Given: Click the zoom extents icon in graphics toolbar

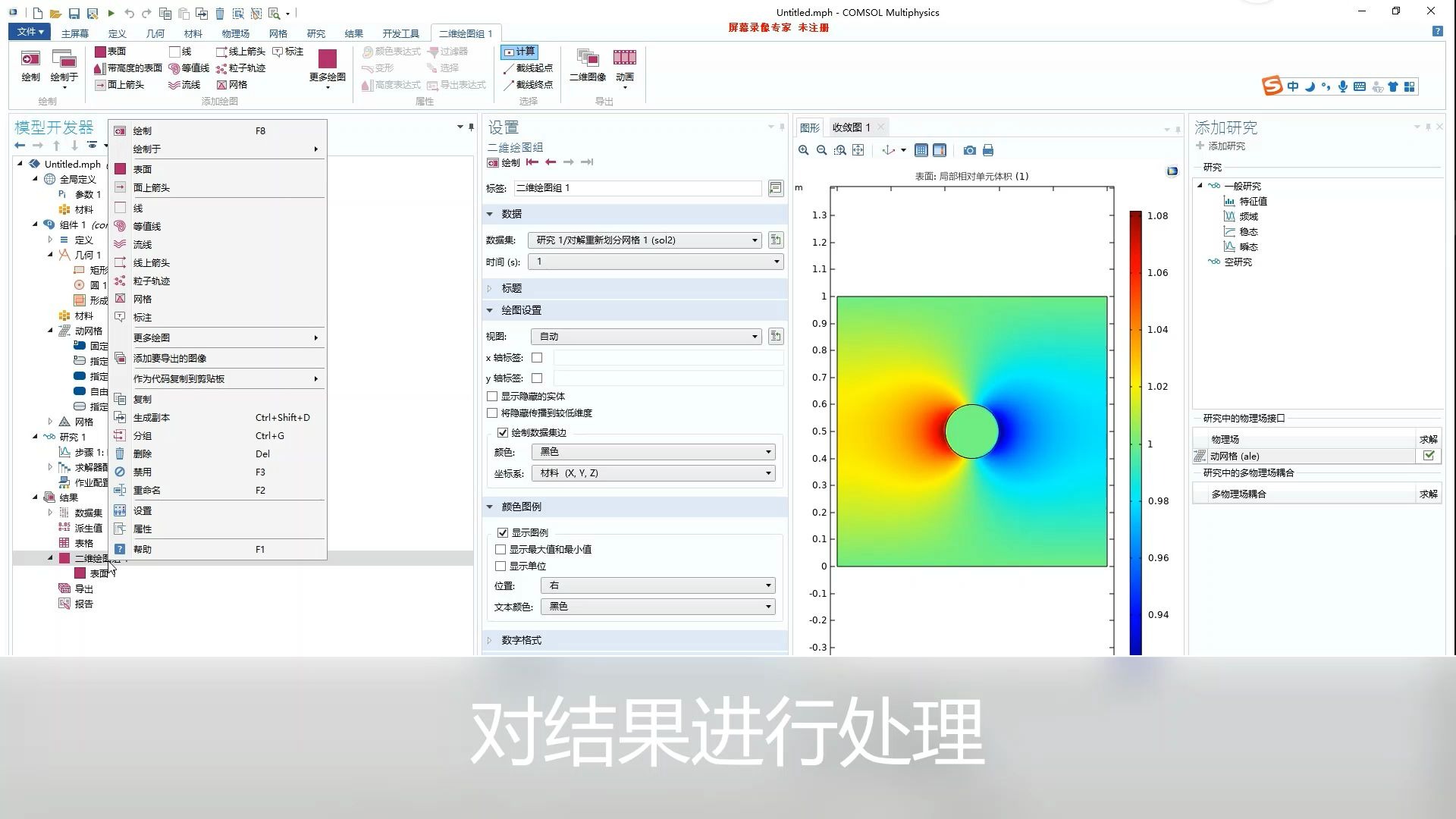Looking at the screenshot, I should 858,150.
